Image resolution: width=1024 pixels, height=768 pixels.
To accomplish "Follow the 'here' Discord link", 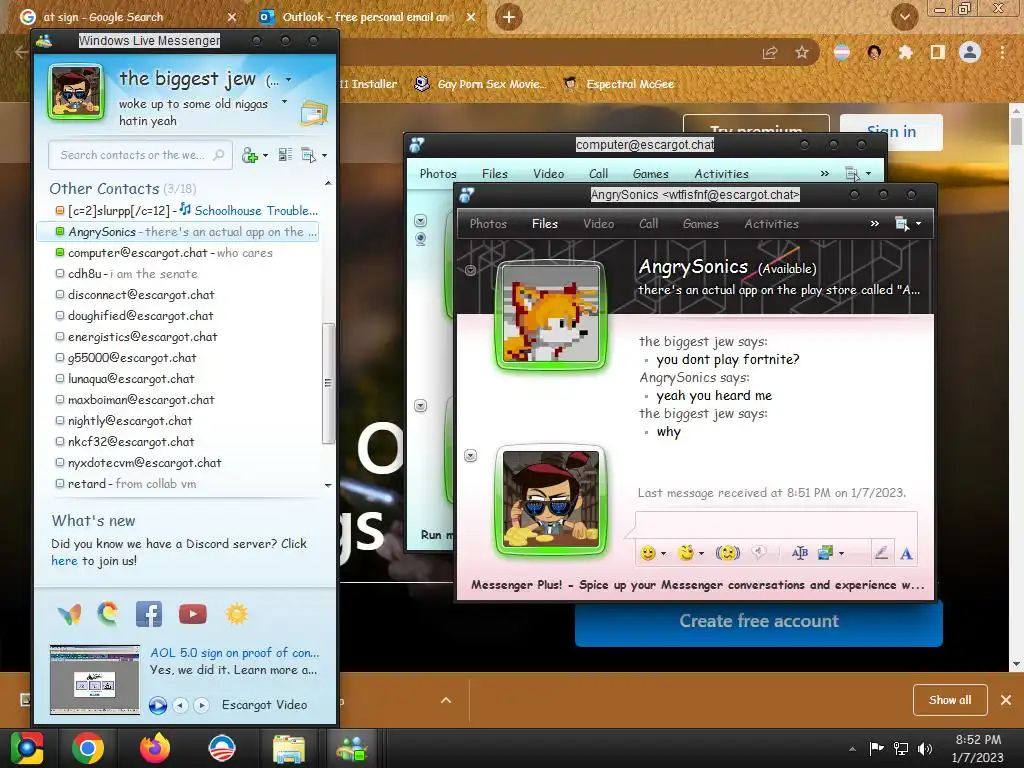I will 64,561.
